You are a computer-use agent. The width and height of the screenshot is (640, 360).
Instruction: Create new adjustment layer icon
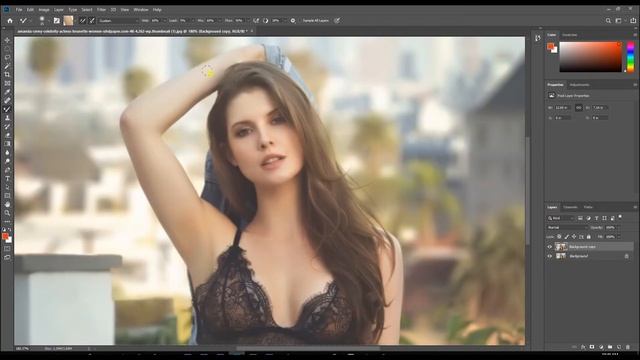click(x=601, y=347)
